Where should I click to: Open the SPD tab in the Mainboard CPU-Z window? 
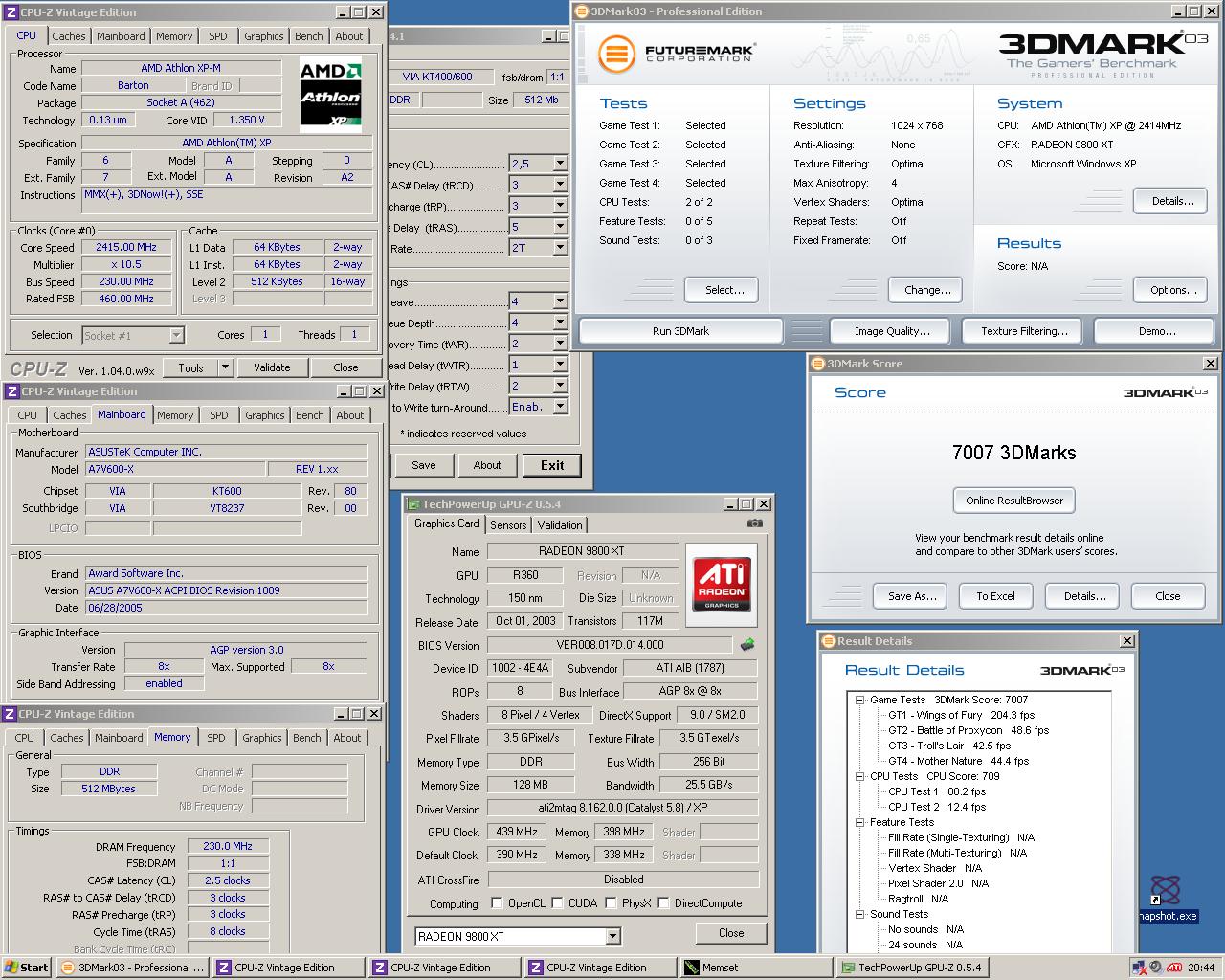[219, 415]
